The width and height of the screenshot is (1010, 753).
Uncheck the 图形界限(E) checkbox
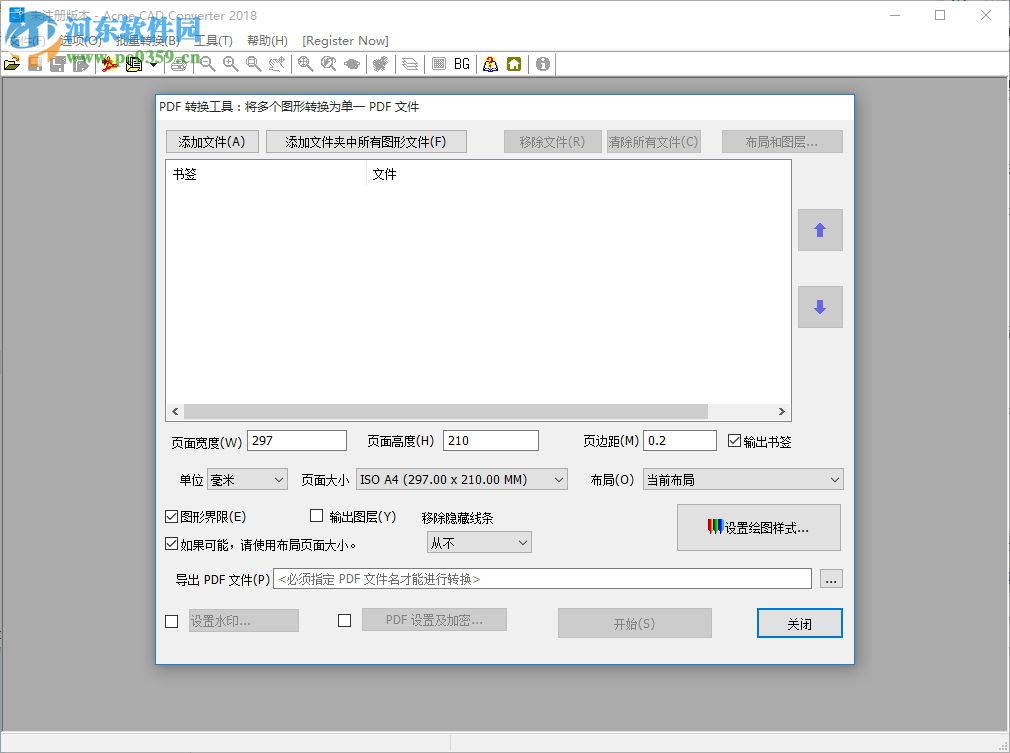tap(173, 515)
